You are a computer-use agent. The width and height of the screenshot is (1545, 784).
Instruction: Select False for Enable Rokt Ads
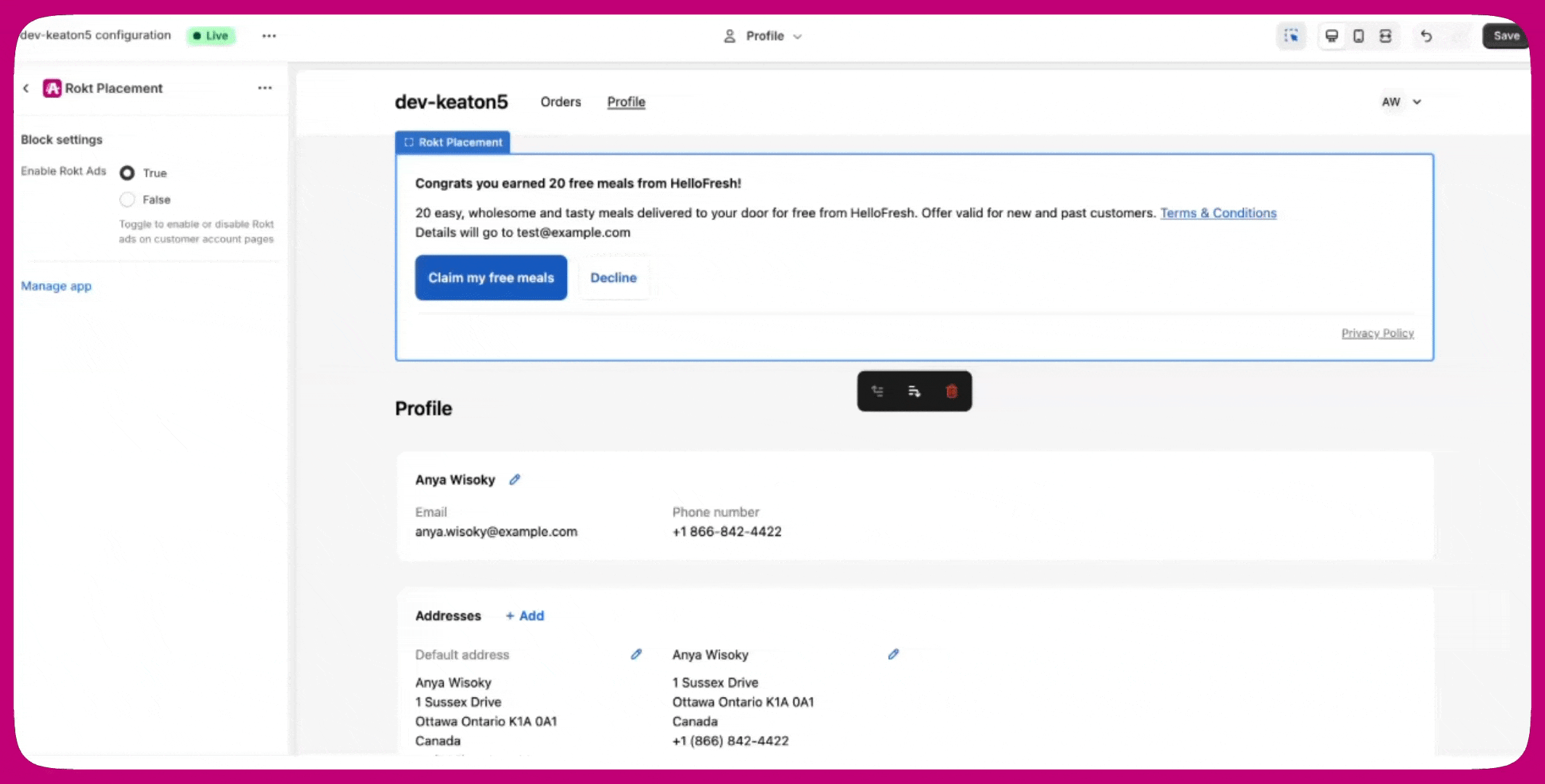(x=127, y=200)
